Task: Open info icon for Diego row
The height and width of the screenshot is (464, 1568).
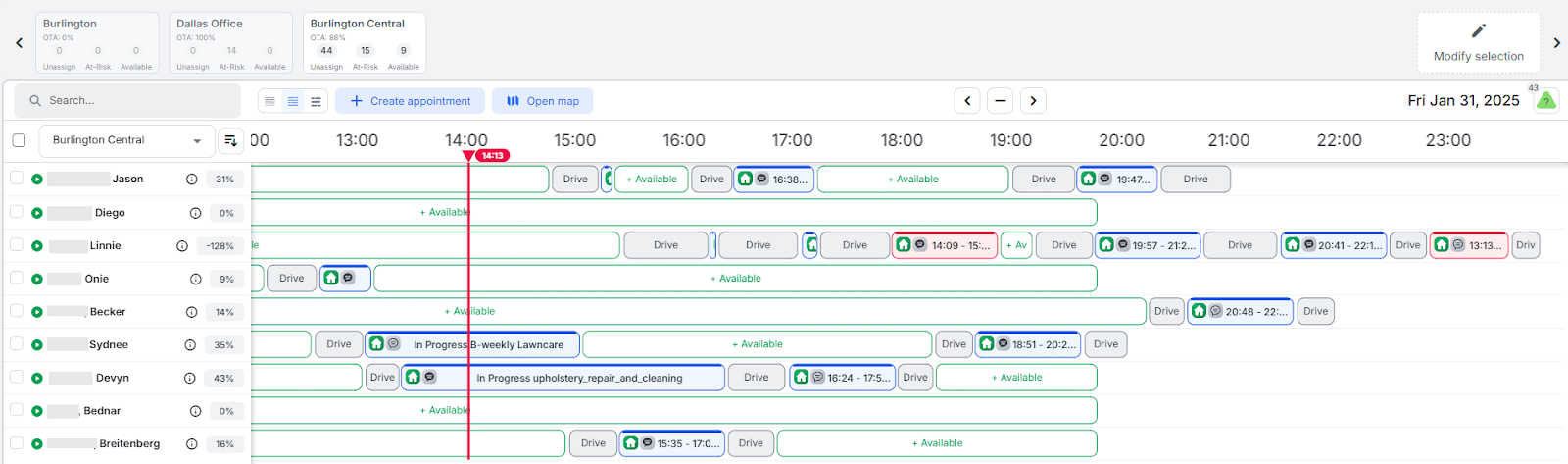Action: (195, 213)
